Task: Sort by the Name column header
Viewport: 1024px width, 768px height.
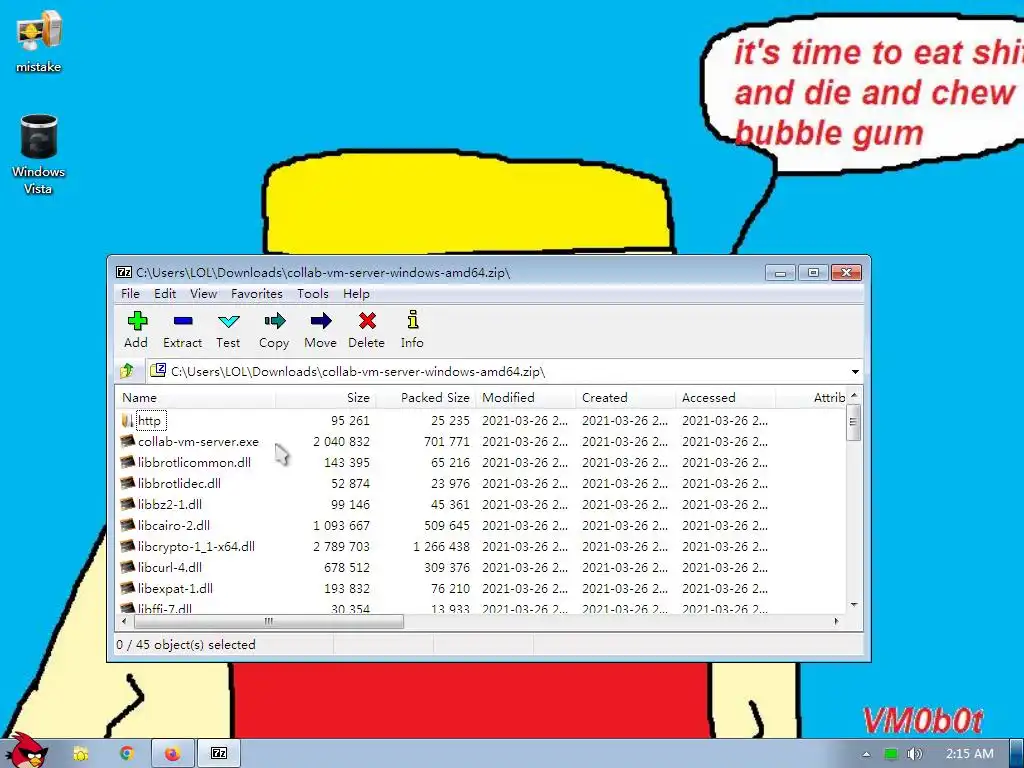Action: click(196, 398)
